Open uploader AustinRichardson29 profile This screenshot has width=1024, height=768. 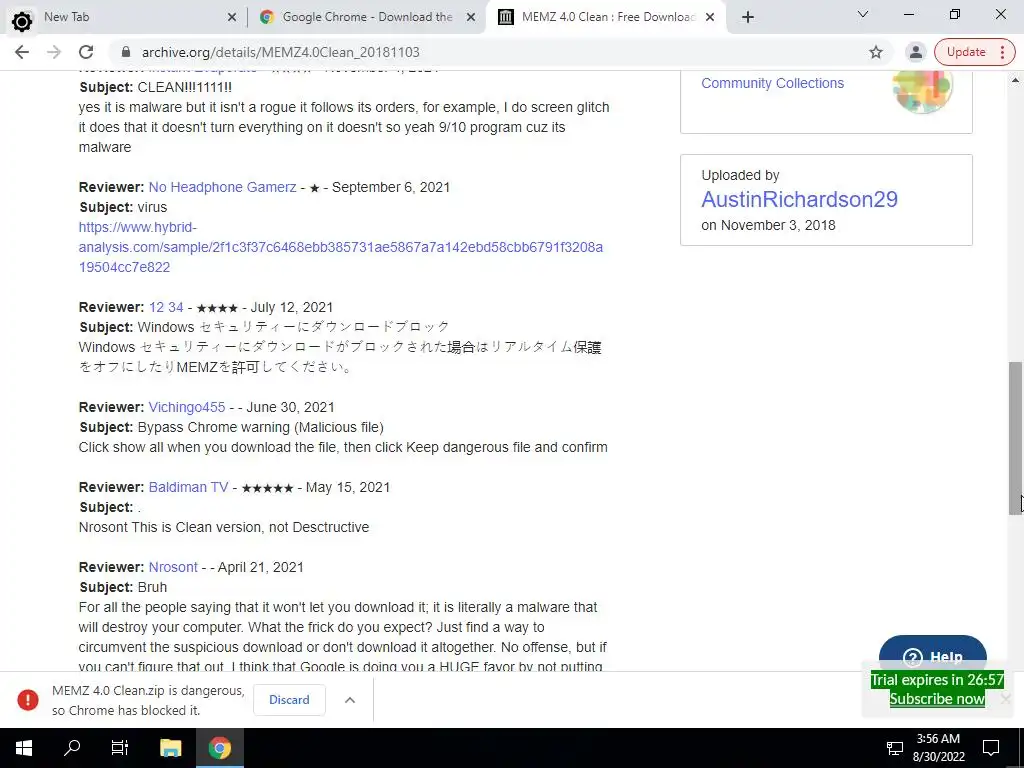(x=799, y=199)
